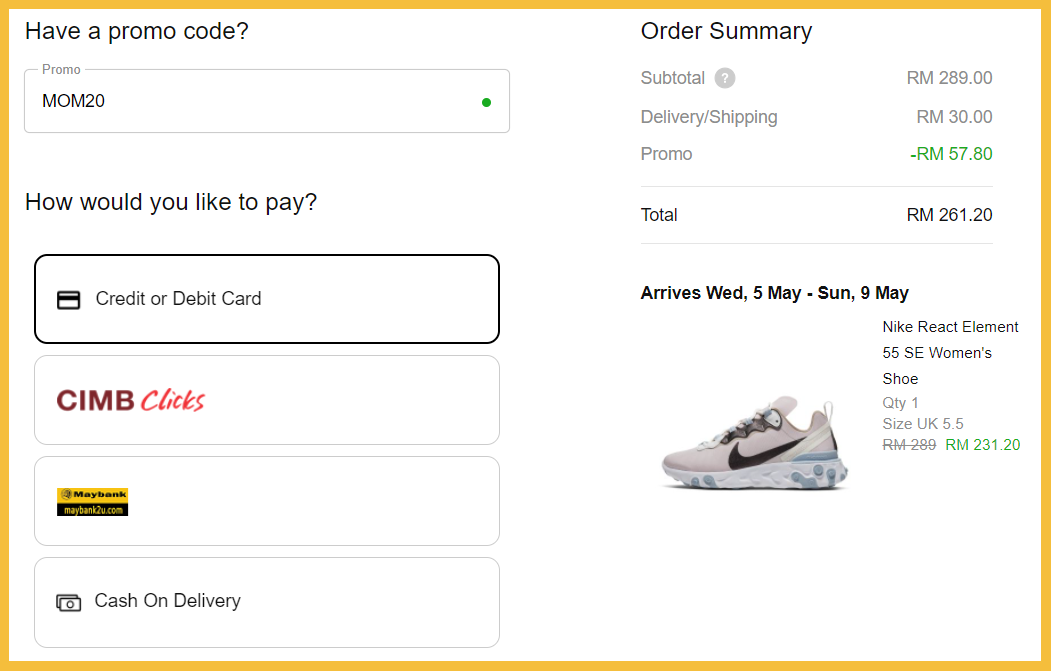Click the Order Summary heading
Screen dimensions: 1051x671
pyautogui.click(x=726, y=31)
